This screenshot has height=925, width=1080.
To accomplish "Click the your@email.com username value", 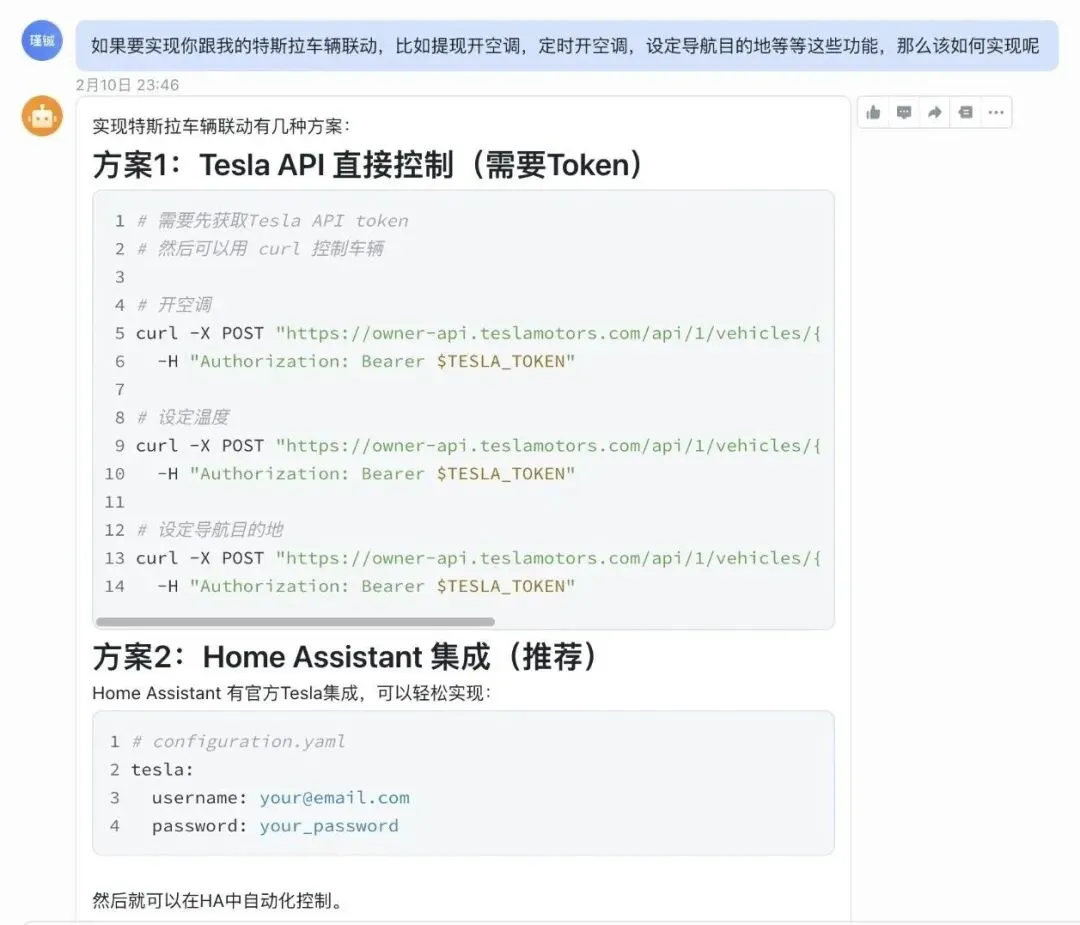I will [x=334, y=797].
